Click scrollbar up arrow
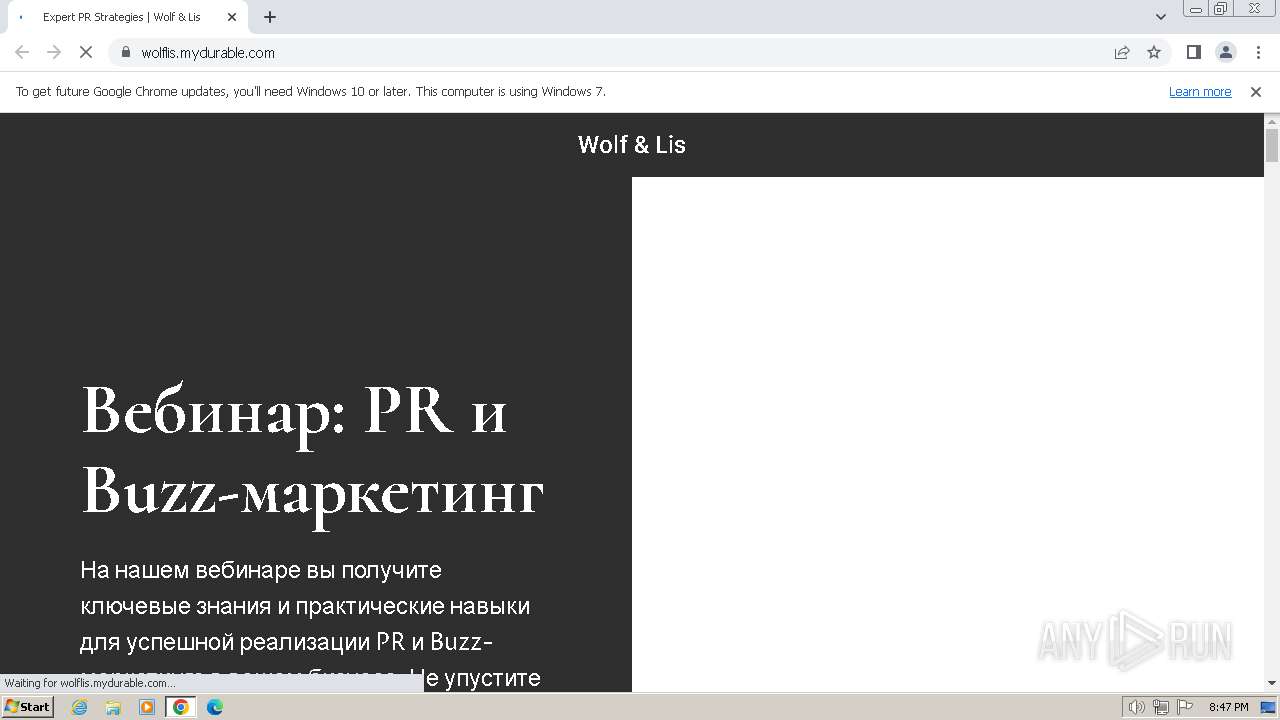Viewport: 1280px width, 720px height. click(x=1272, y=121)
